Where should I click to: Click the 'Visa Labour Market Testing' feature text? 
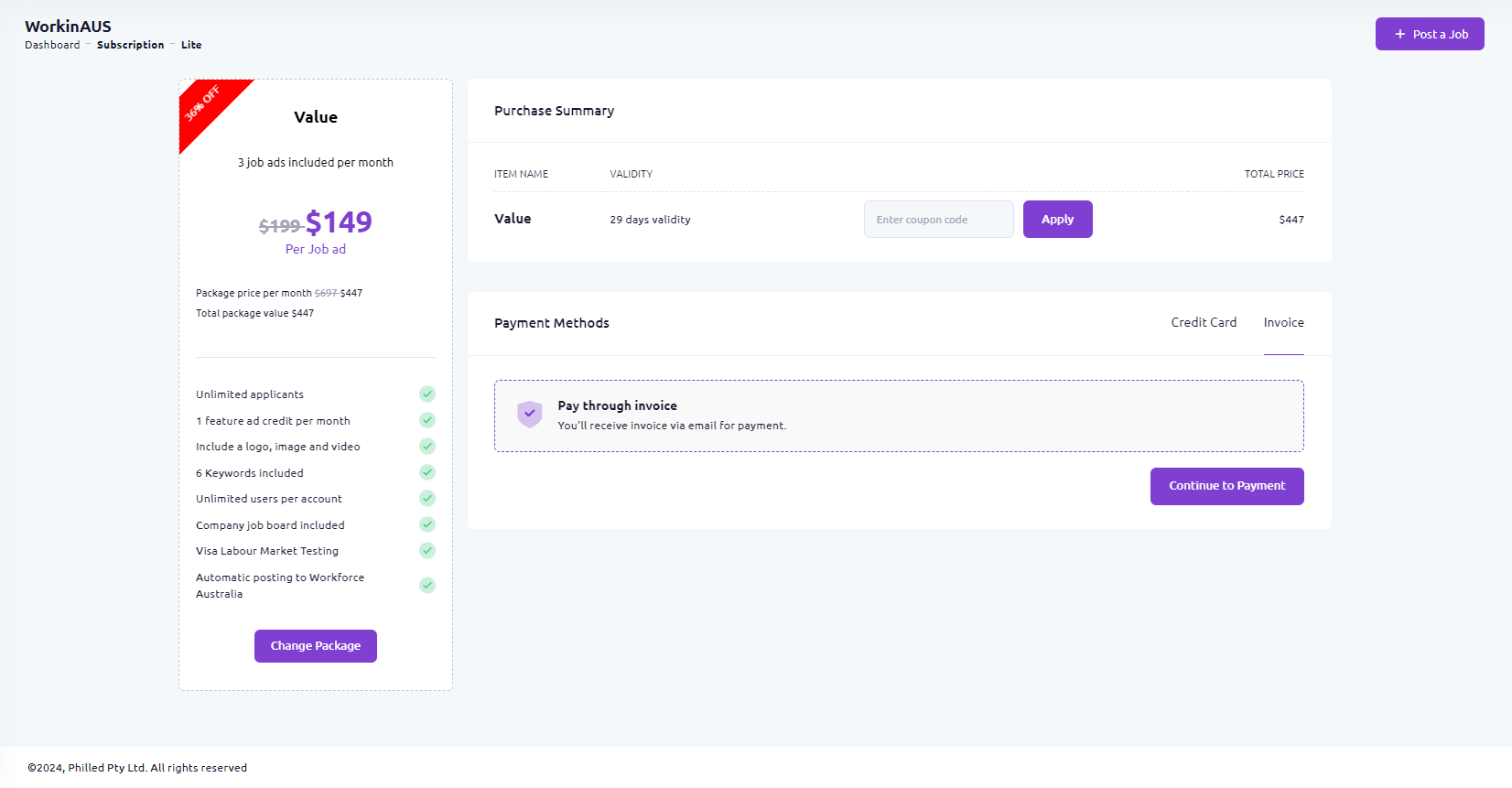[x=267, y=551]
